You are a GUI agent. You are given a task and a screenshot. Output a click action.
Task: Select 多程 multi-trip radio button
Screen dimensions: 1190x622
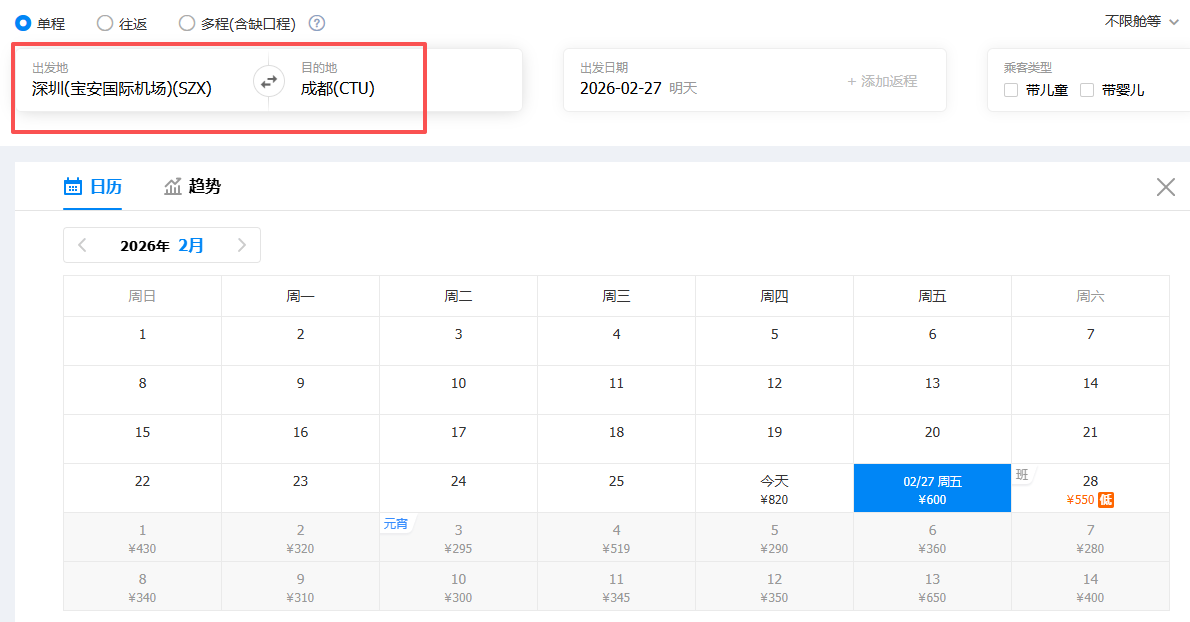[x=187, y=23]
